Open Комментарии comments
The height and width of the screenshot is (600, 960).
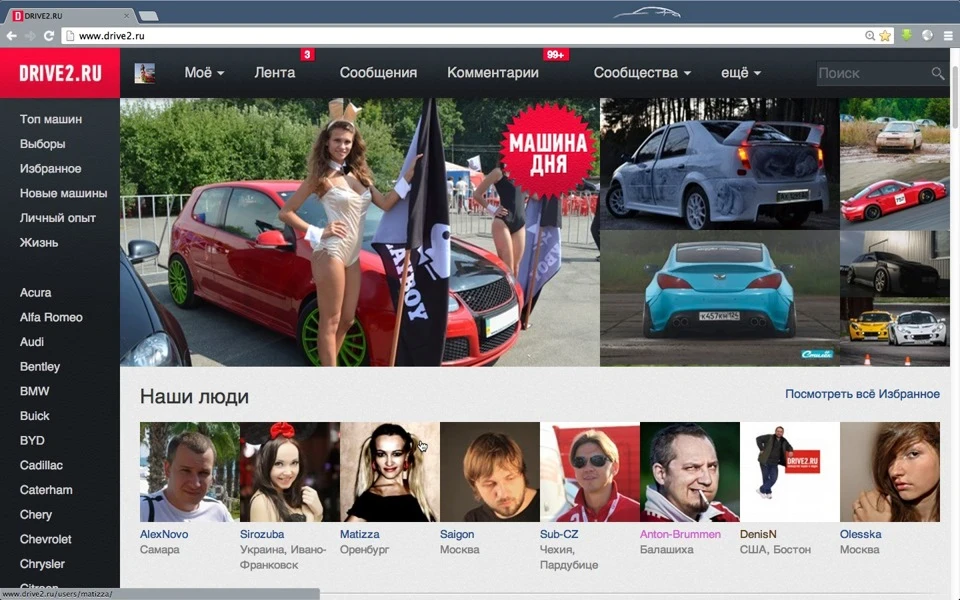click(493, 73)
